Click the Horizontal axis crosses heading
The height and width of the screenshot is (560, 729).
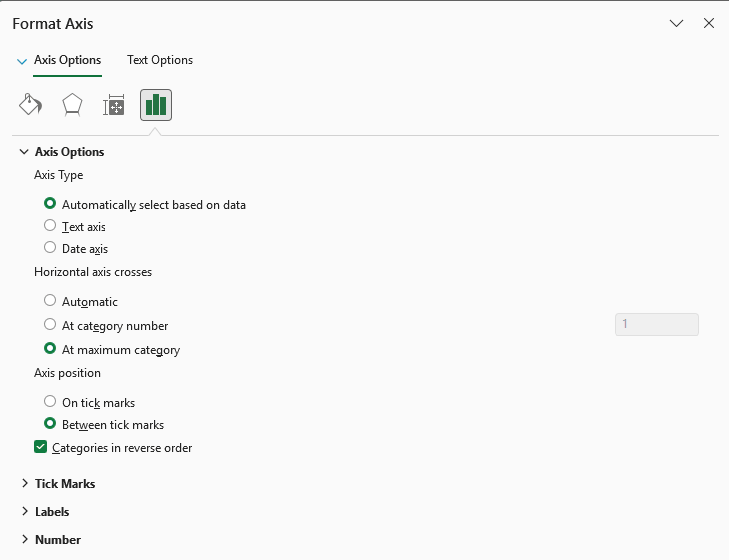pos(93,272)
